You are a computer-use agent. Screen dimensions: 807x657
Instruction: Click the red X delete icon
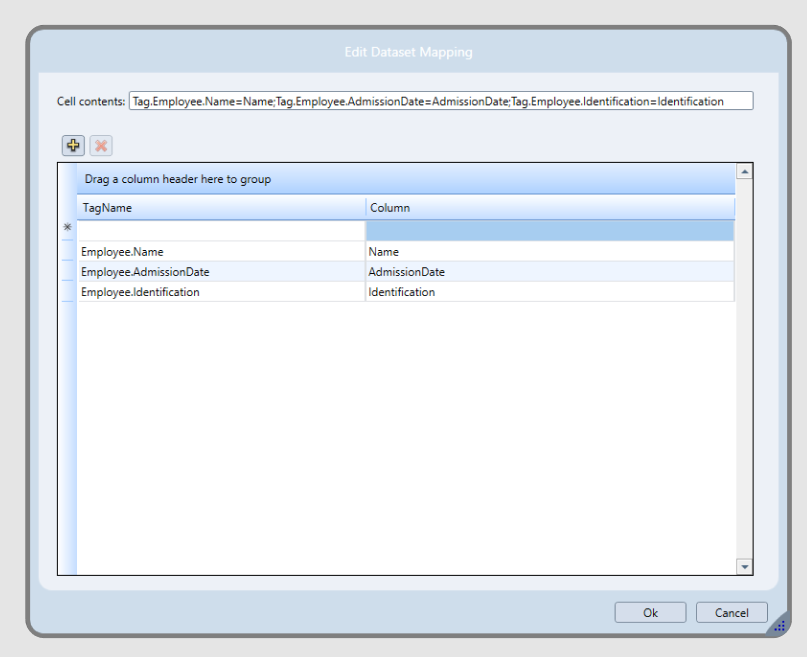coord(101,146)
